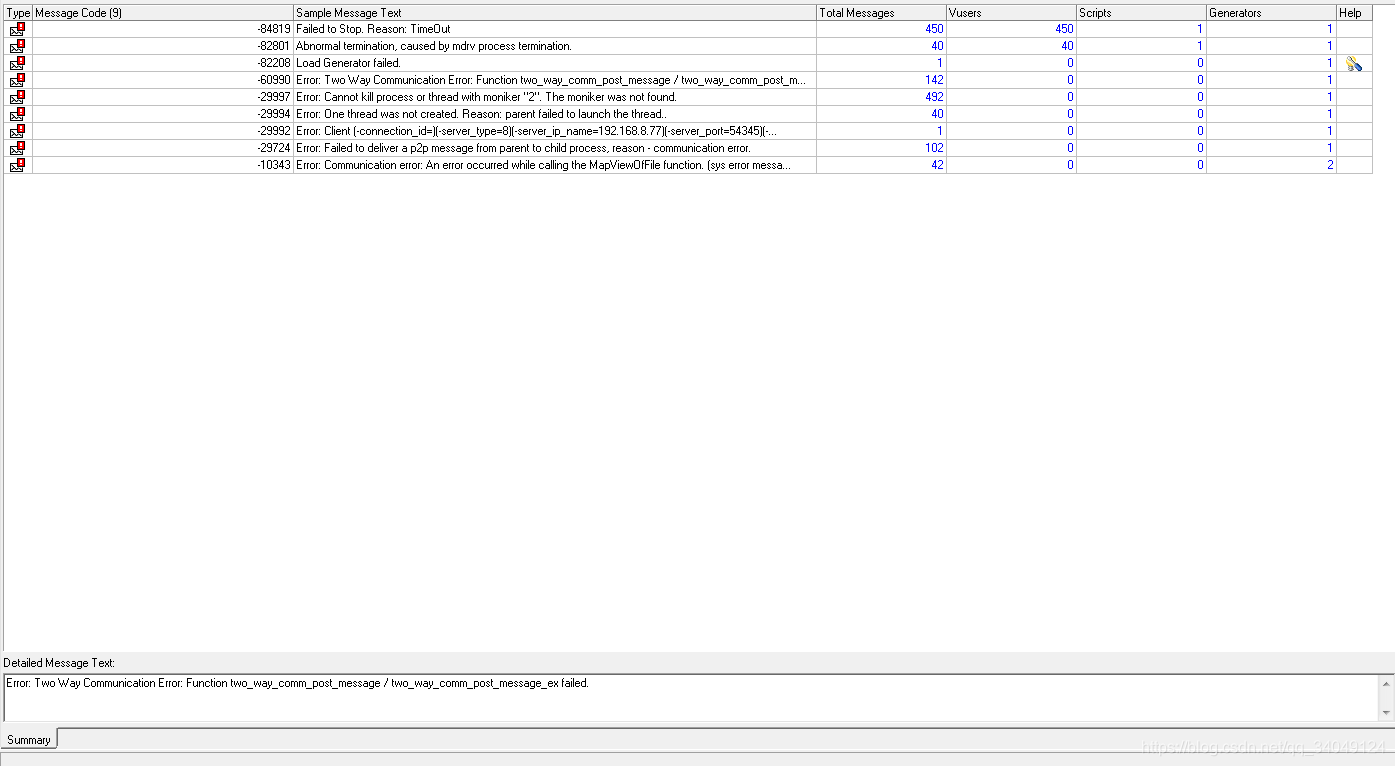Screen dimensions: 1395x766
Task: Open the troubleshooting Help lightbulb icon
Action: click(x=1354, y=63)
